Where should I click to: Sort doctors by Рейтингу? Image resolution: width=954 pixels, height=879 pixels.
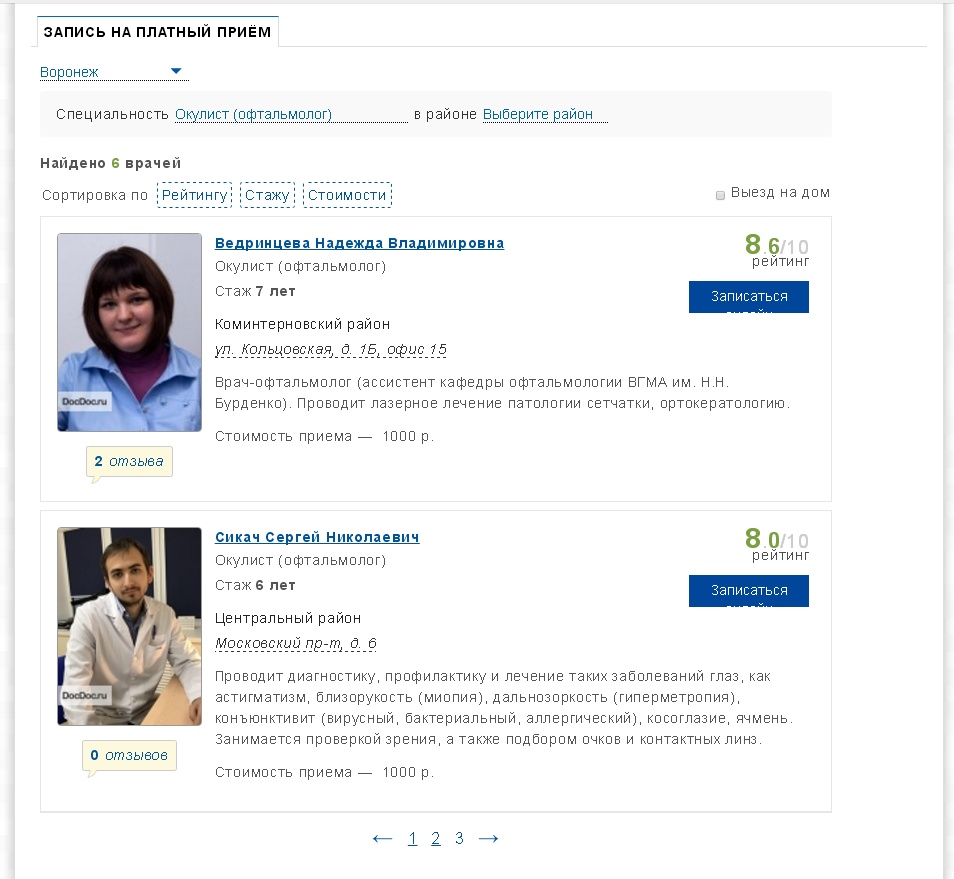[x=195, y=195]
